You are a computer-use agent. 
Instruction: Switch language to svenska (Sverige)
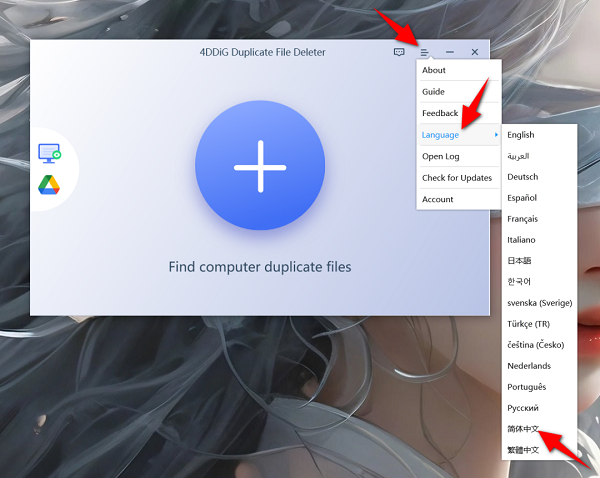[x=539, y=303]
